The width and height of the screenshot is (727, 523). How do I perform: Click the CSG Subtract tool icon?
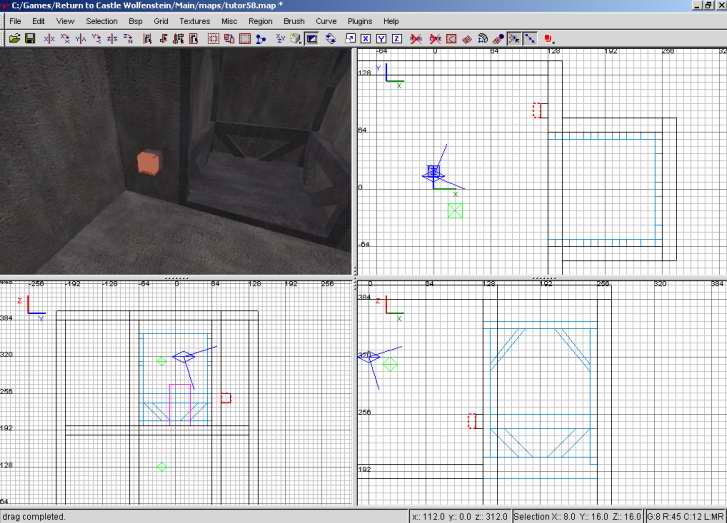[x=213, y=39]
